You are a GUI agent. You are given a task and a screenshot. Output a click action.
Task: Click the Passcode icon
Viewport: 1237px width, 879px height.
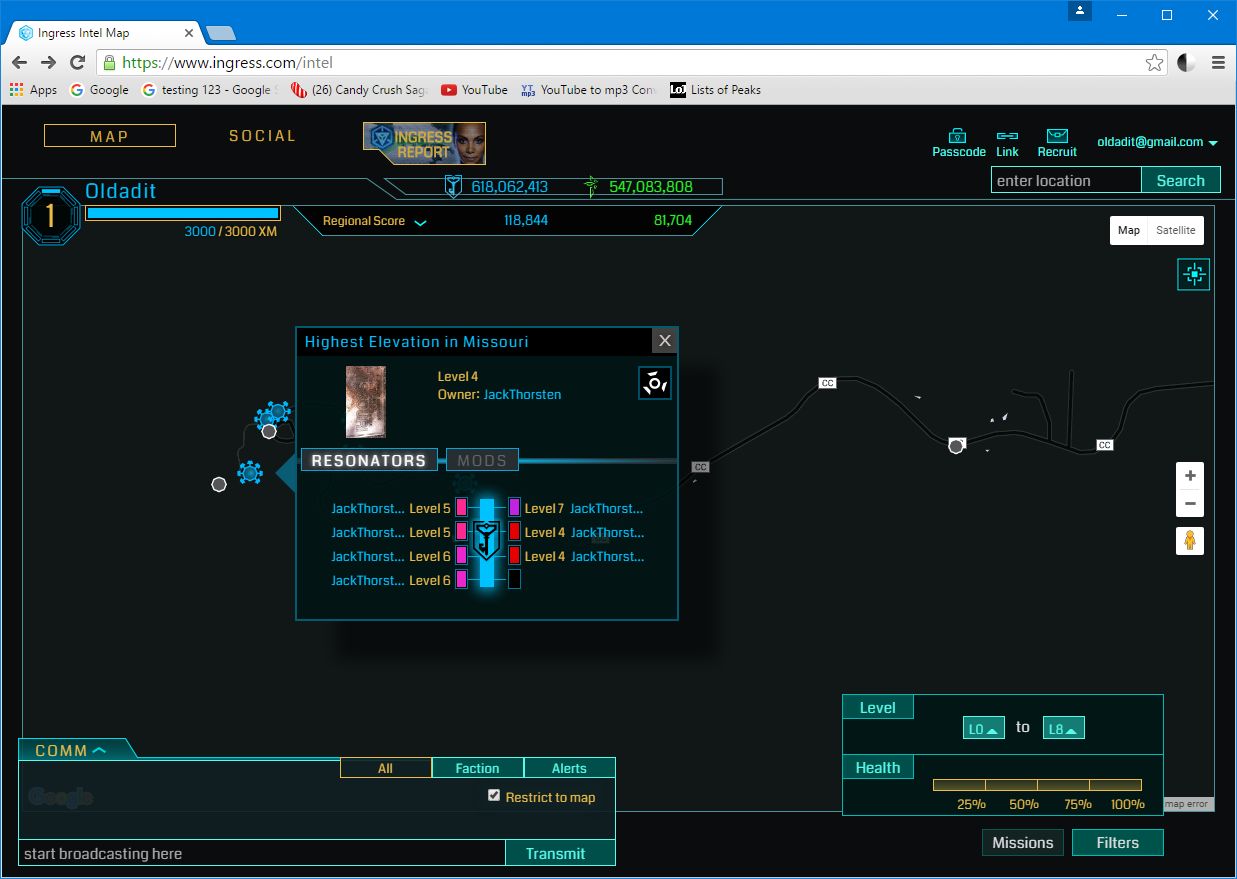(958, 136)
